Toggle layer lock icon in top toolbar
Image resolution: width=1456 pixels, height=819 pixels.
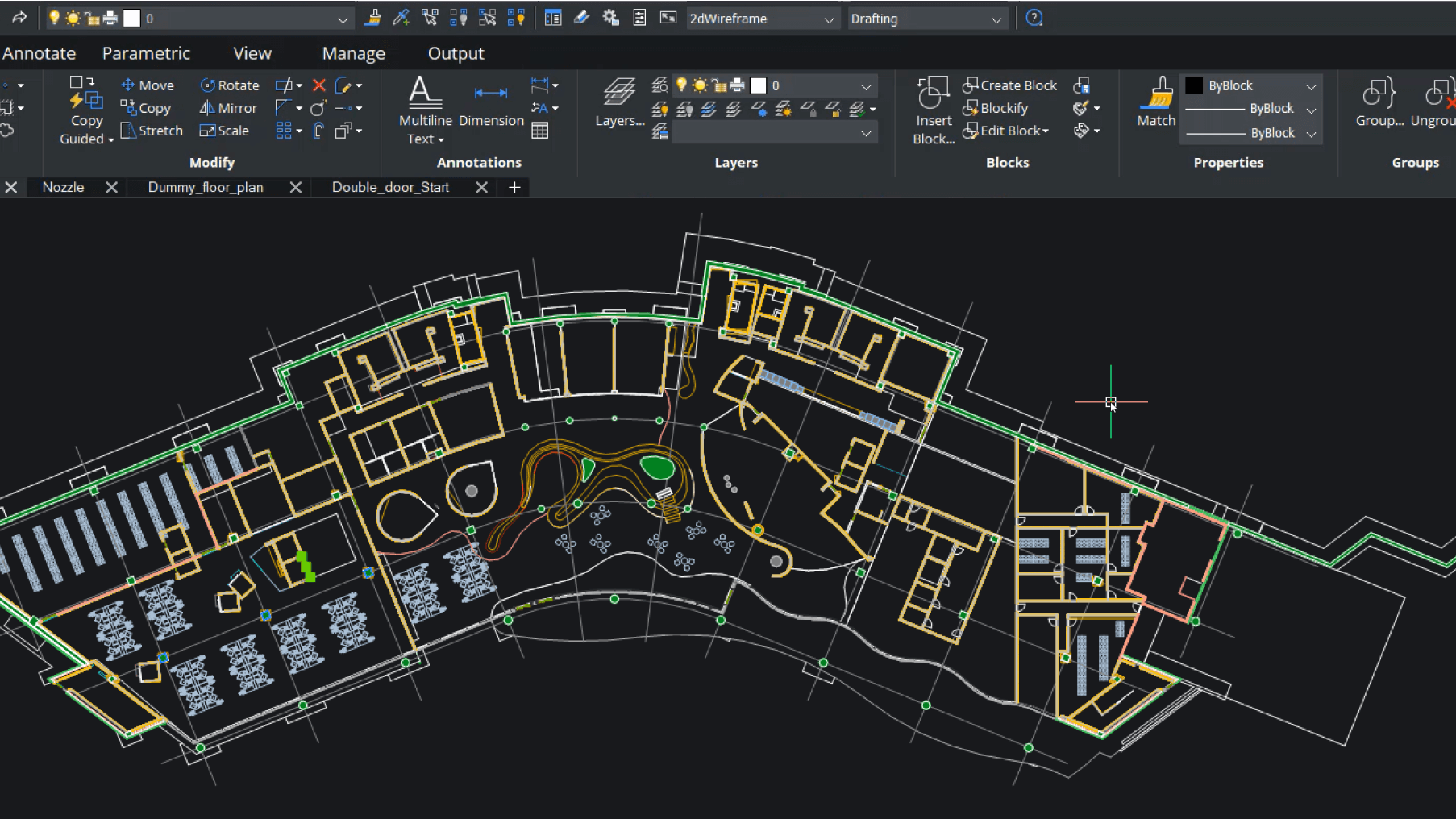[x=92, y=19]
